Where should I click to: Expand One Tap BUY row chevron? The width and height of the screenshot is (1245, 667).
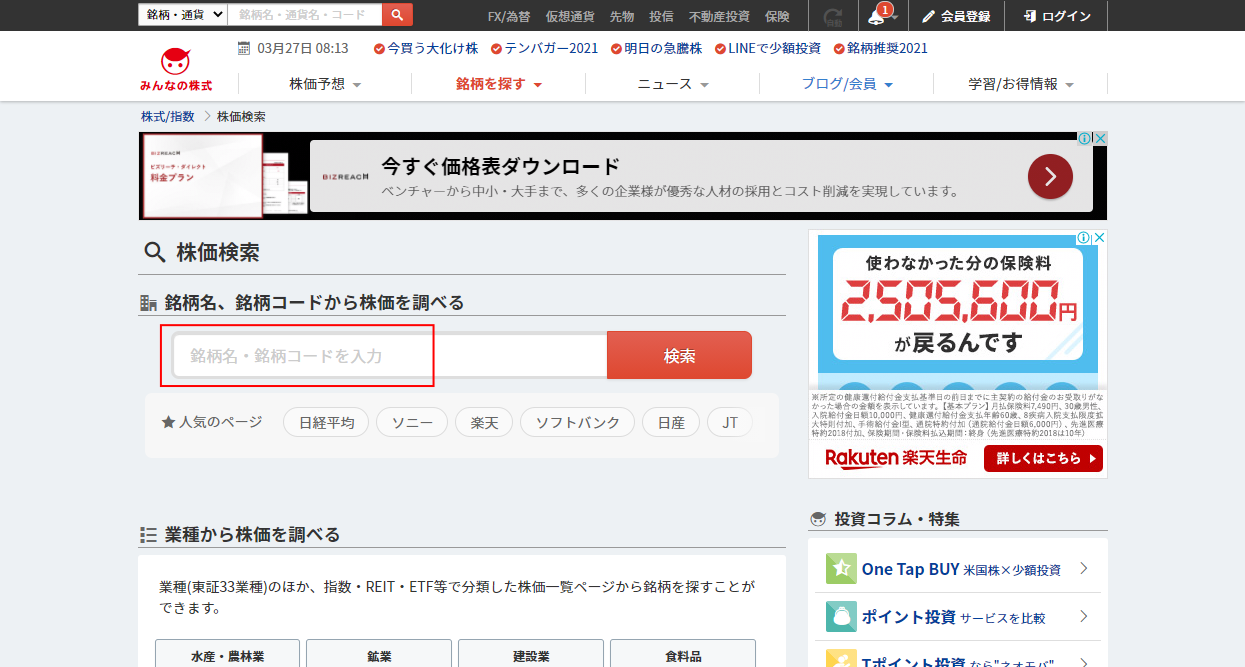click(1084, 569)
